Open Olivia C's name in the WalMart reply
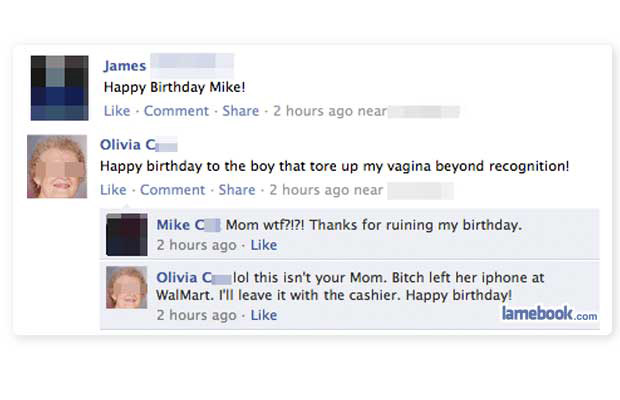This screenshot has height=400, width=620. pyautogui.click(x=190, y=277)
